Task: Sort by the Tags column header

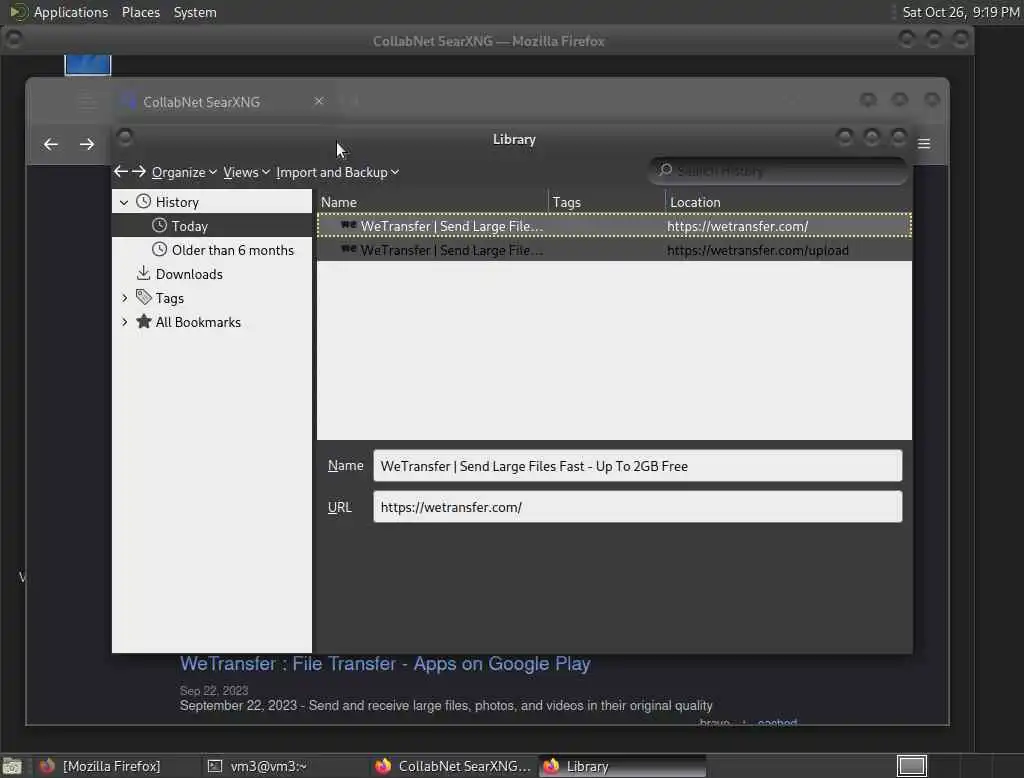Action: 607,203
